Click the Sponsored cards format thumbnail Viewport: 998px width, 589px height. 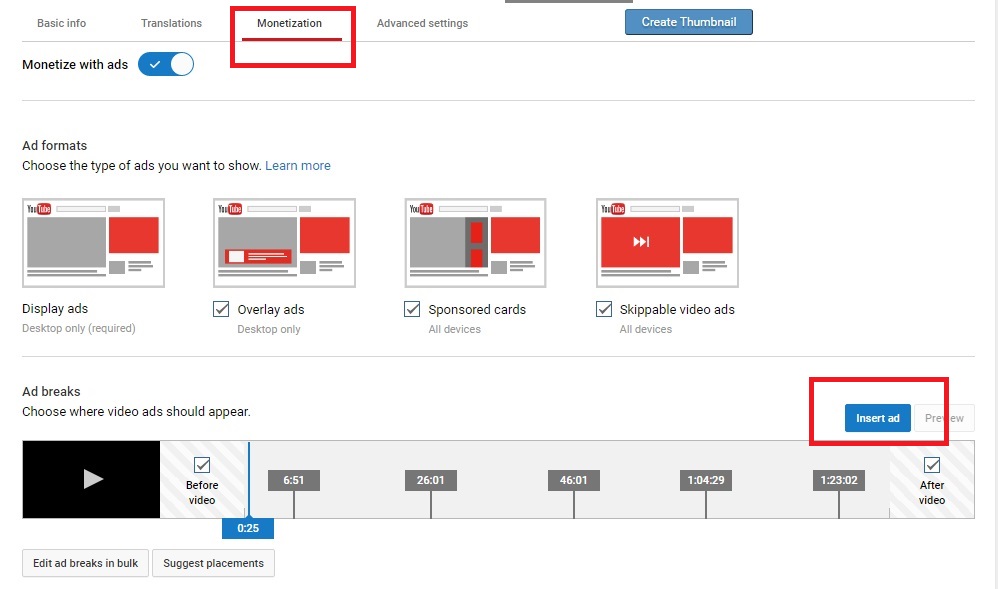click(475, 243)
